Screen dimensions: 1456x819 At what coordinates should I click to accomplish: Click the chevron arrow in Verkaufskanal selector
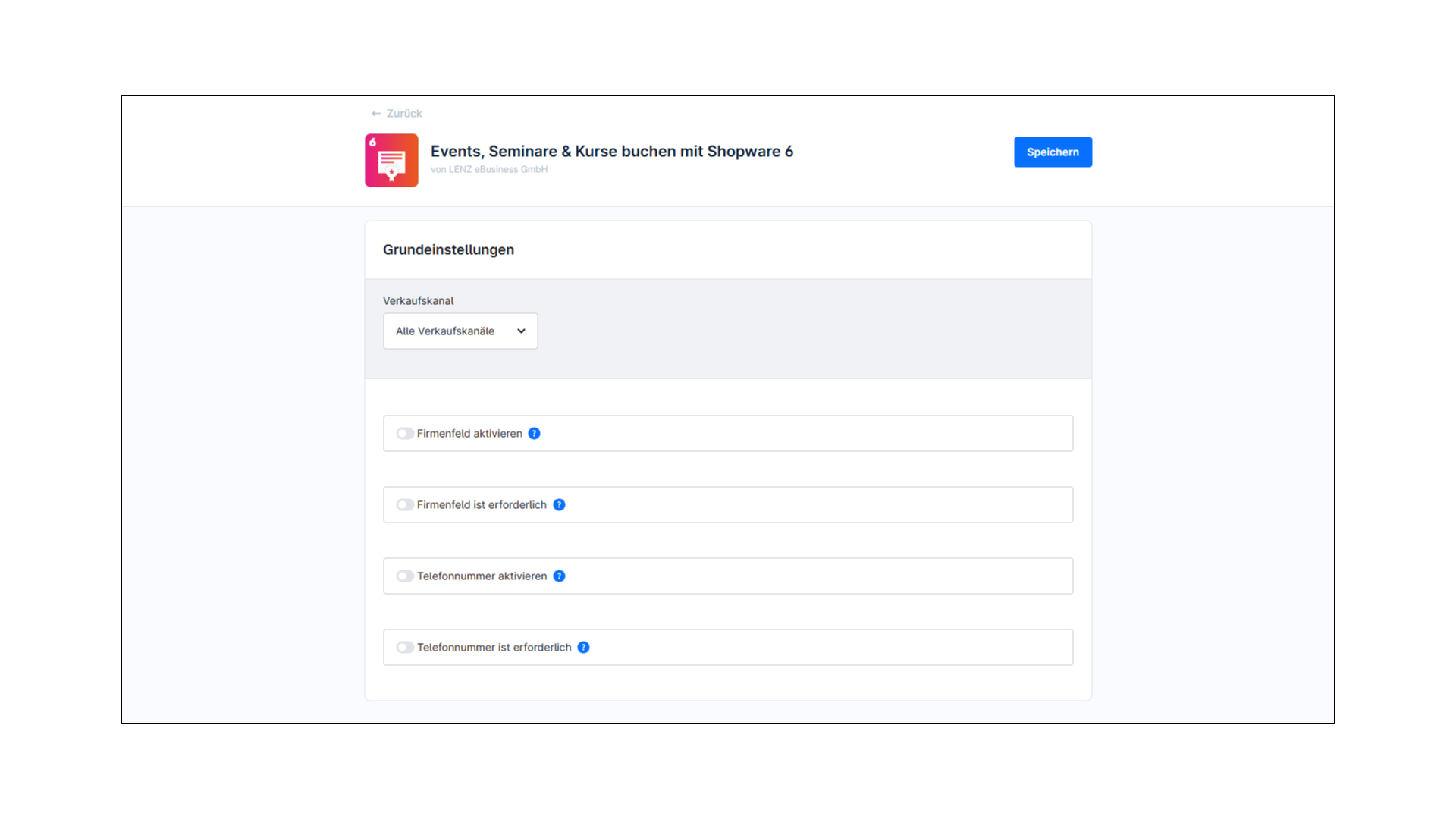coord(521,331)
